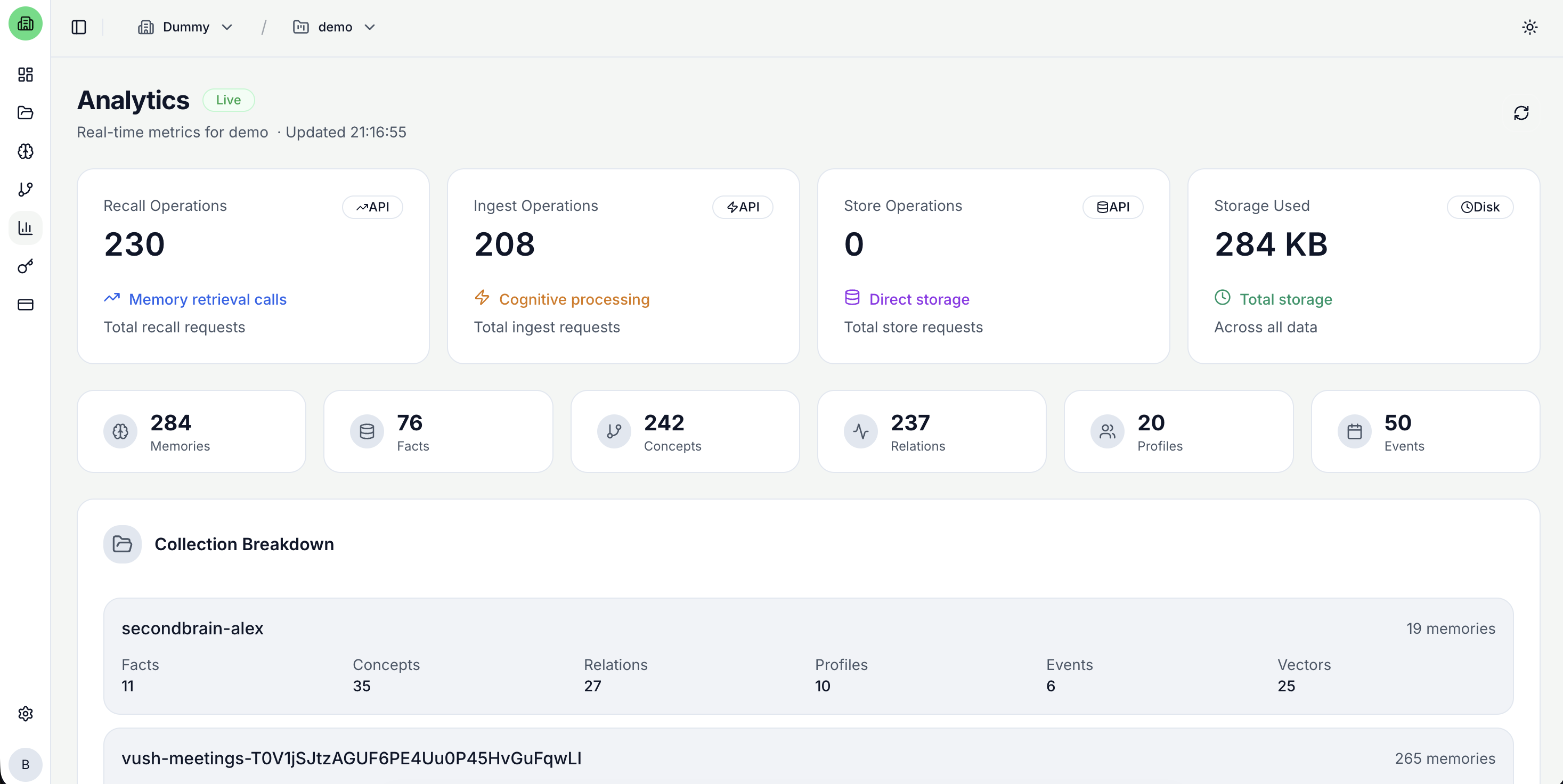This screenshot has width=1563, height=784.
Task: Open the Relations graph icon in sidebar
Action: pos(25,189)
